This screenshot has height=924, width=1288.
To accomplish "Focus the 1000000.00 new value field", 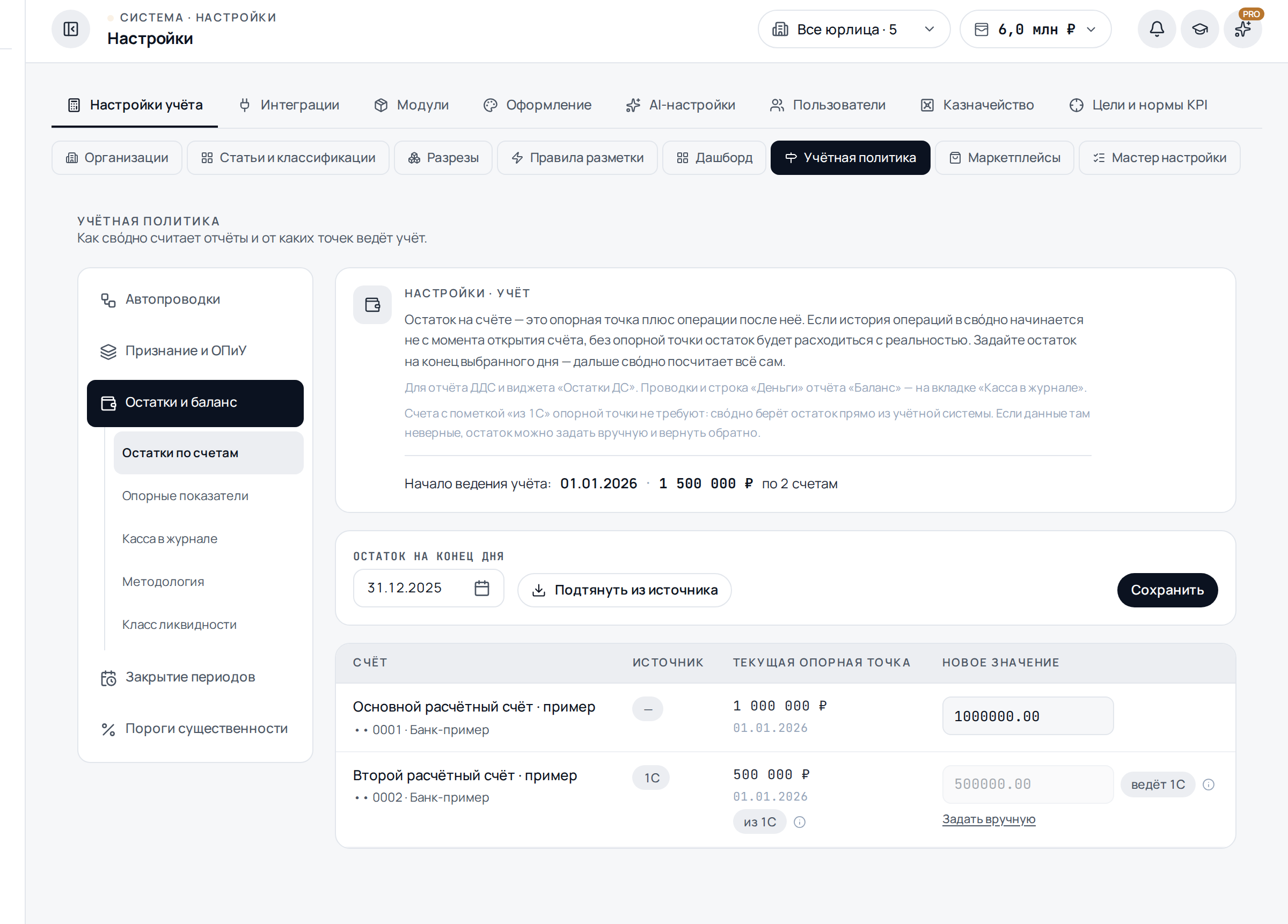I will (x=1027, y=716).
